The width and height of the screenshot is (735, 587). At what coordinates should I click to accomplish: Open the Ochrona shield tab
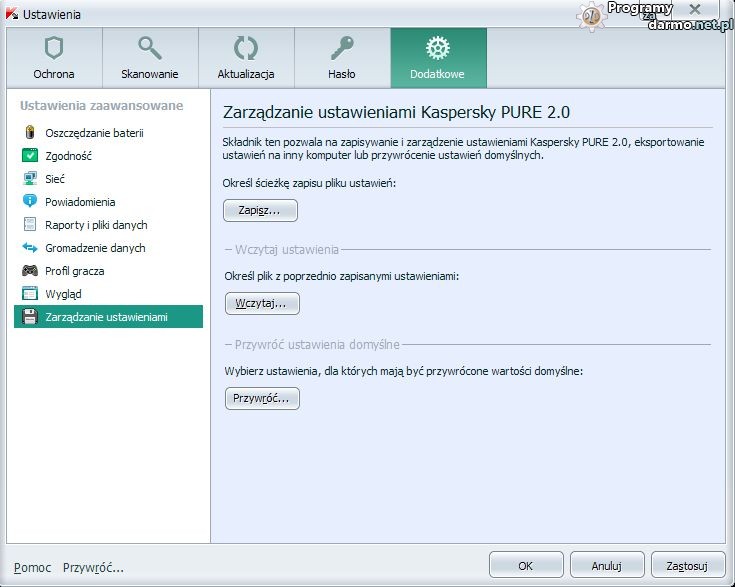click(54, 58)
